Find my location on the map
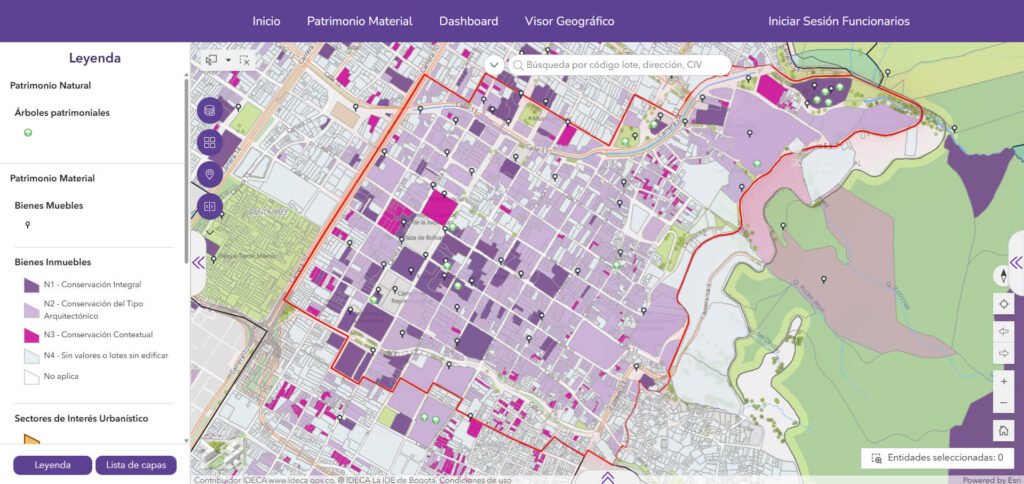 (x=1003, y=304)
